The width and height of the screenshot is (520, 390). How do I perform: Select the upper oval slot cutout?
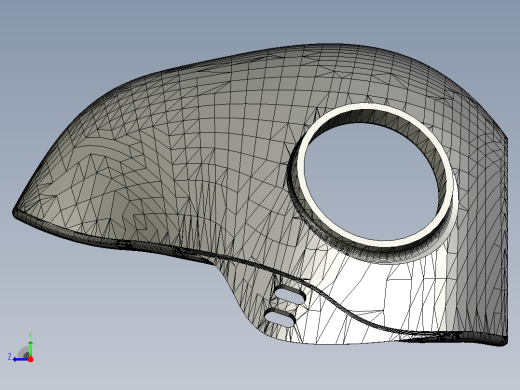[x=290, y=294]
